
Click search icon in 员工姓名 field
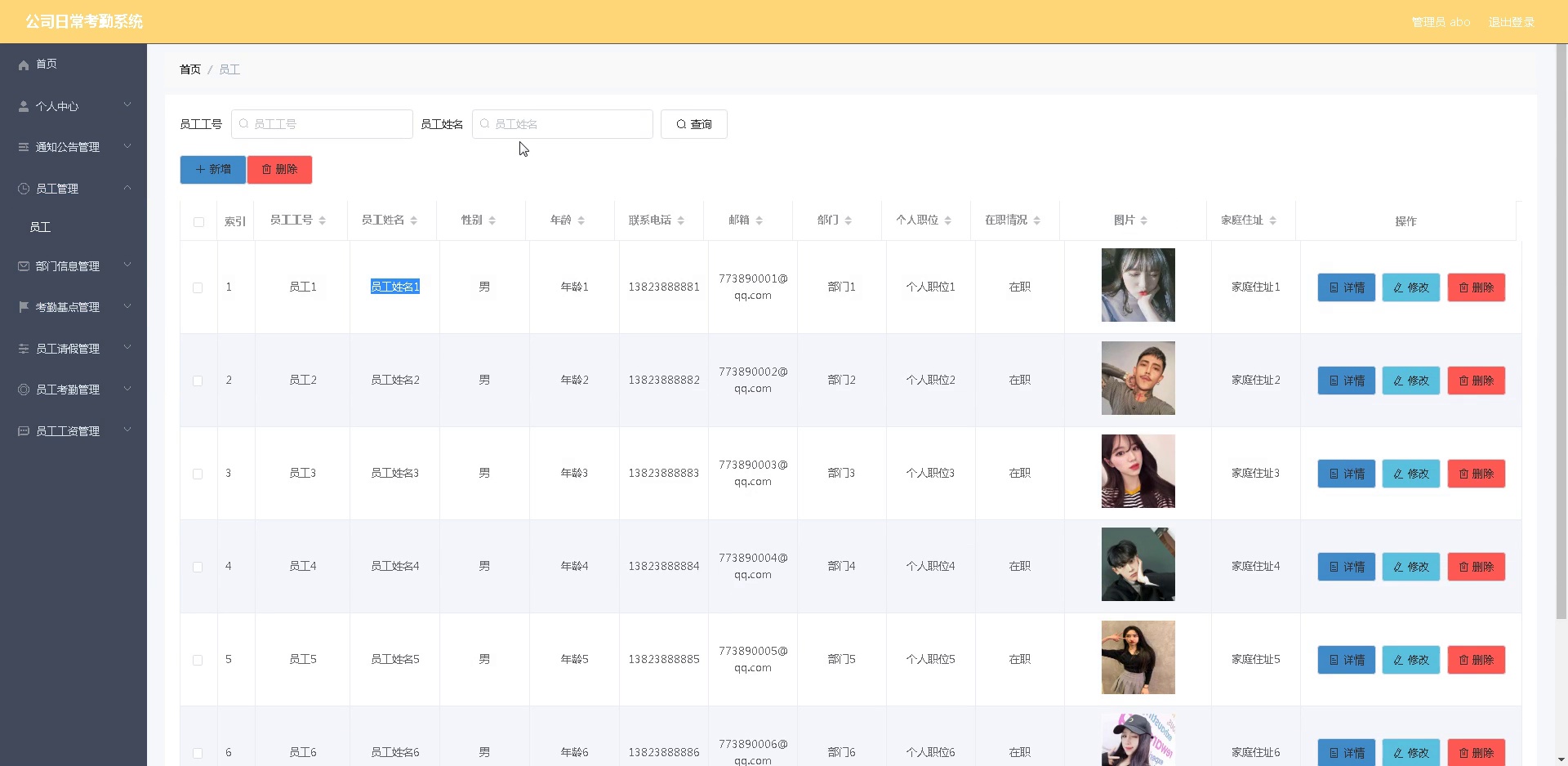484,124
